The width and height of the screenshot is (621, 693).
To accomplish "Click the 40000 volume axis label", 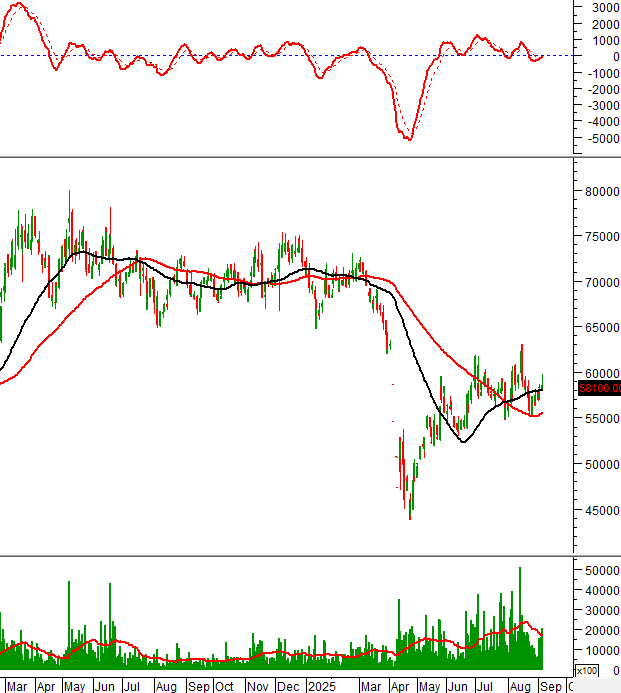I will pyautogui.click(x=601, y=590).
